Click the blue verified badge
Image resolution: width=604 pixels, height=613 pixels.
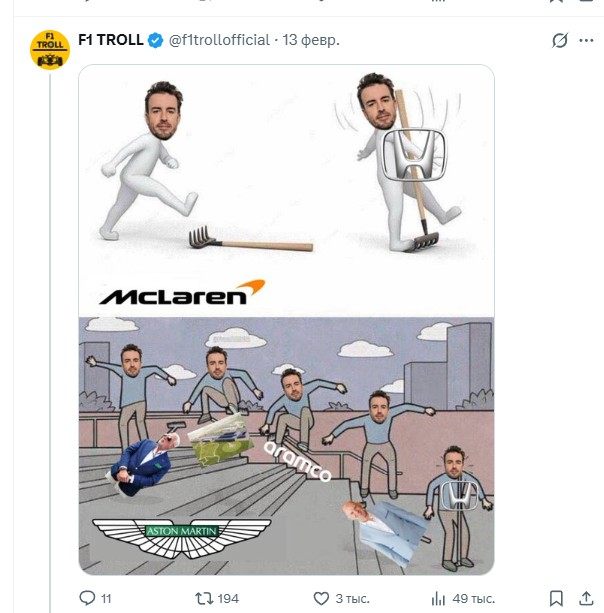(156, 40)
